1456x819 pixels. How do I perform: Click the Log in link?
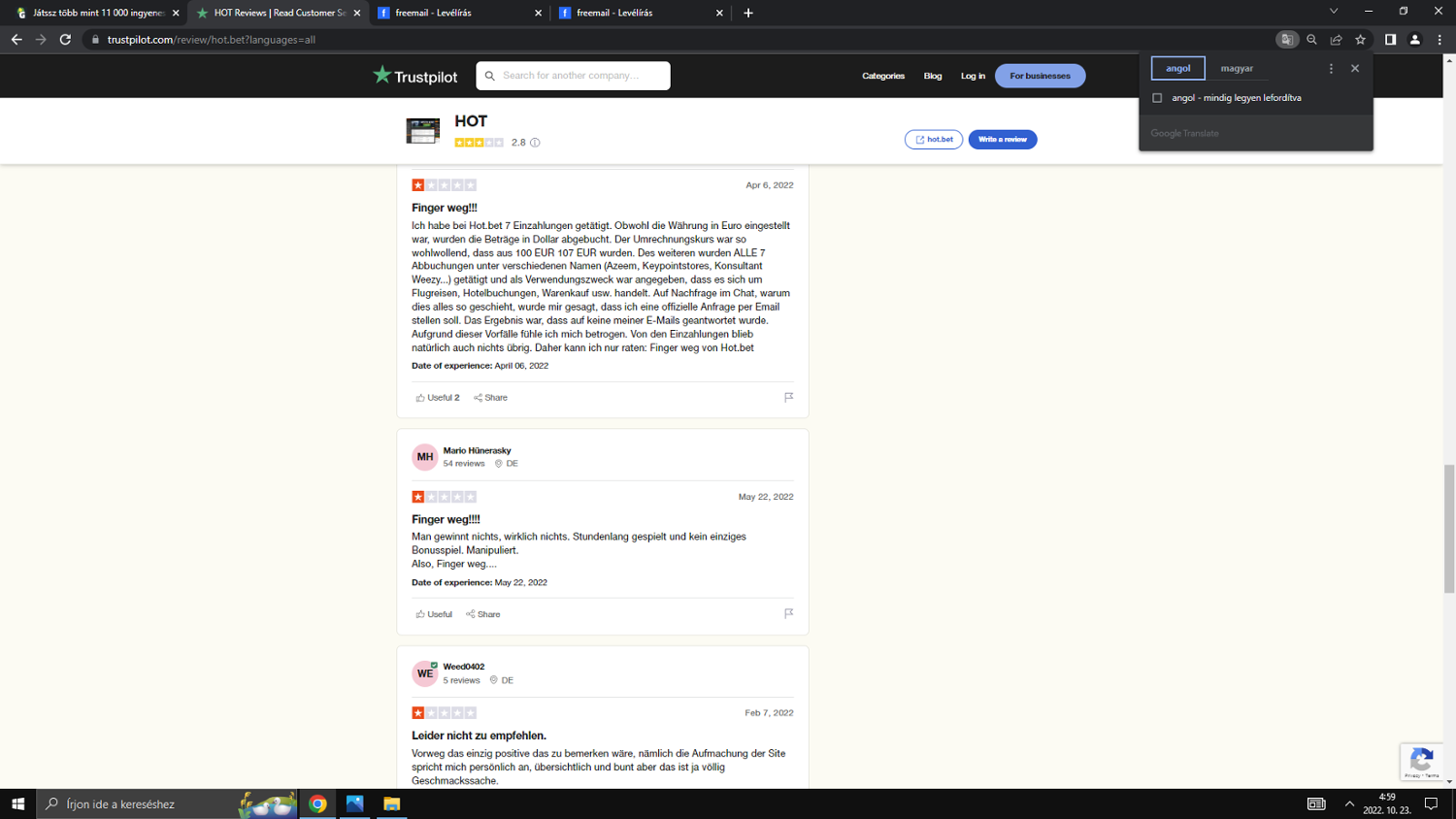[x=973, y=76]
